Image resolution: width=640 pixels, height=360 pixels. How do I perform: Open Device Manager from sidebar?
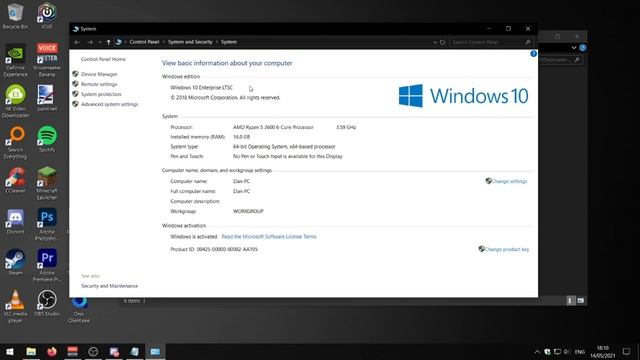click(99, 74)
